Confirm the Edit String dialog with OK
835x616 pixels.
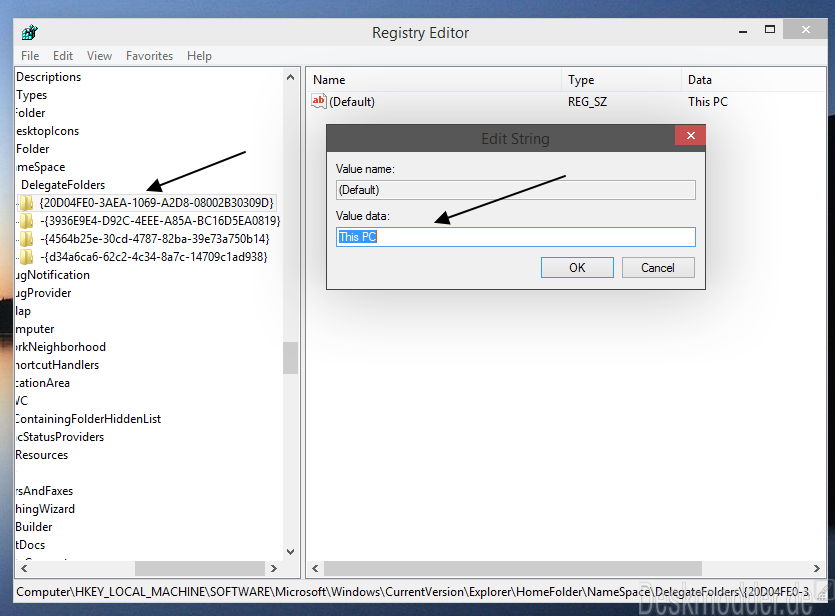click(x=577, y=267)
